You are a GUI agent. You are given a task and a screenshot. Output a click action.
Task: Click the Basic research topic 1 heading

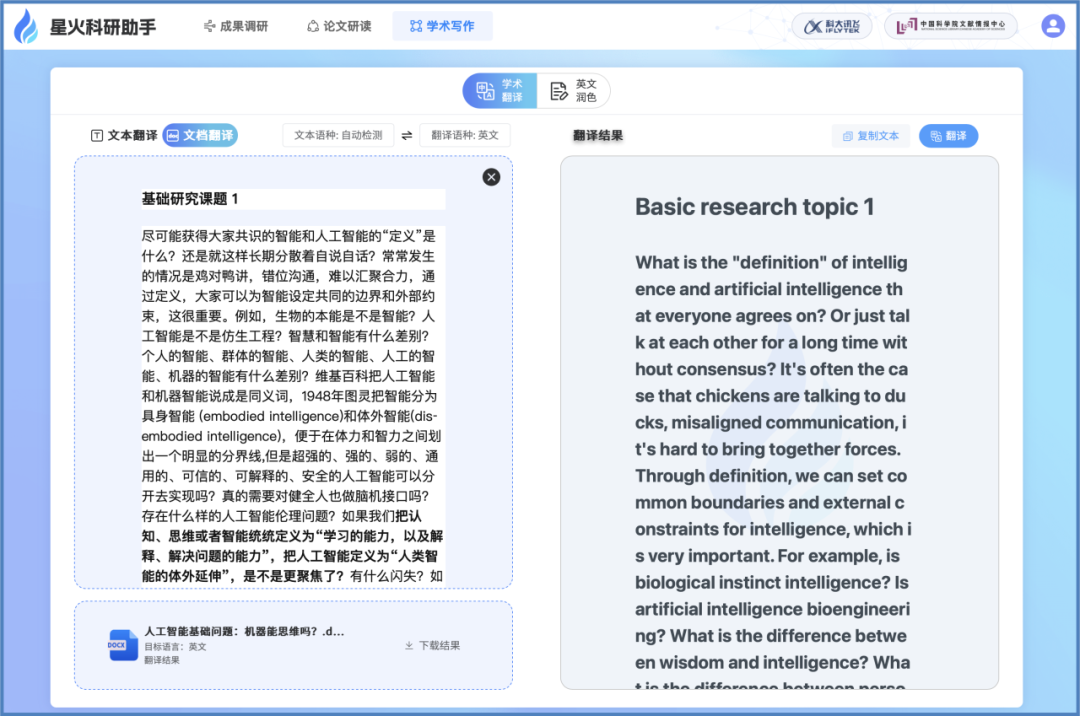tap(754, 207)
